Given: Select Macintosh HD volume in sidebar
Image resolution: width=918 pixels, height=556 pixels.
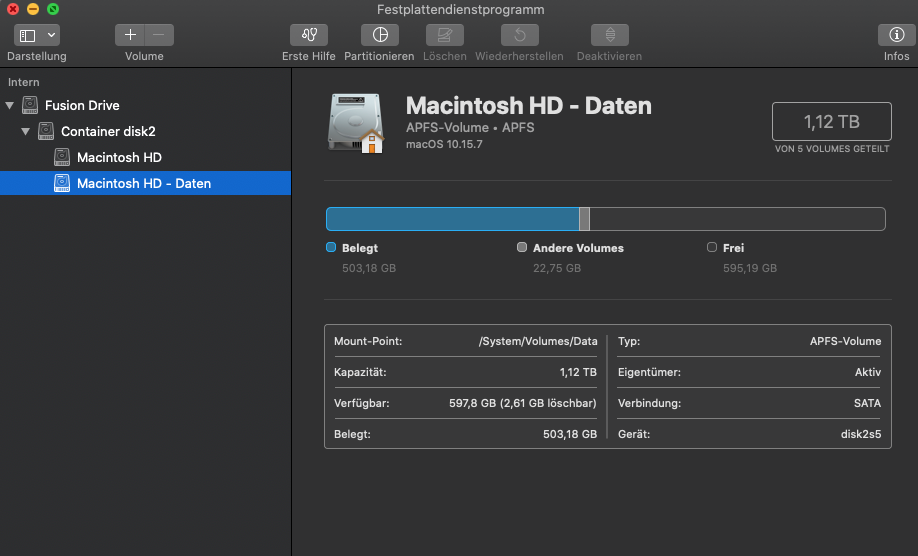Looking at the screenshot, I should point(119,157).
